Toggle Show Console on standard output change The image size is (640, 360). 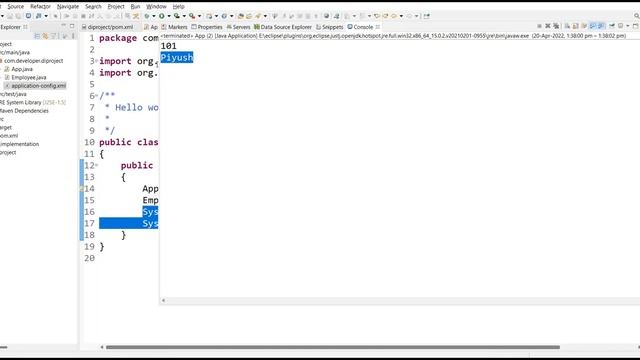(593, 26)
